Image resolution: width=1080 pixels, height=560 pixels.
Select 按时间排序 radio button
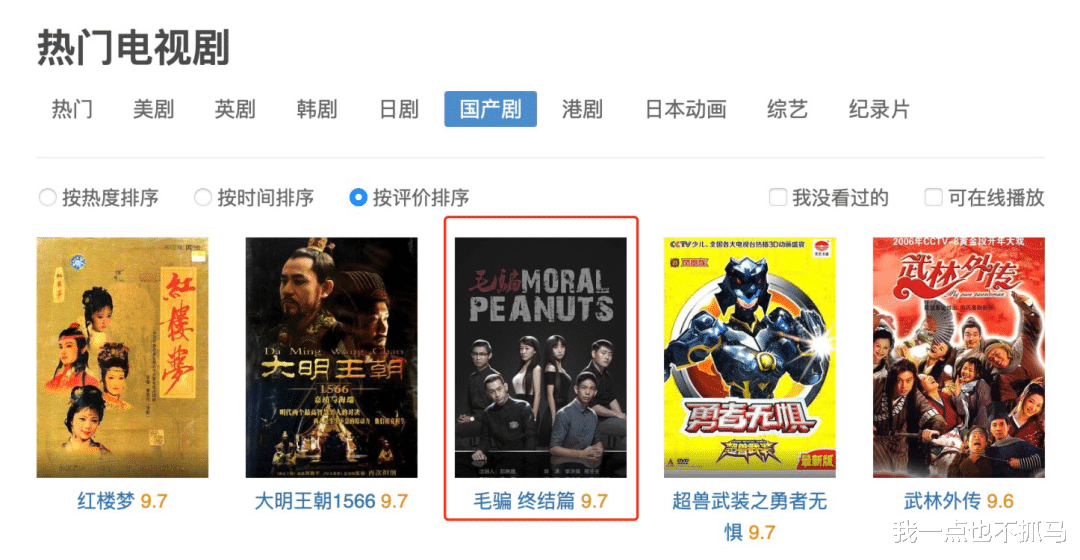pyautogui.click(x=202, y=198)
